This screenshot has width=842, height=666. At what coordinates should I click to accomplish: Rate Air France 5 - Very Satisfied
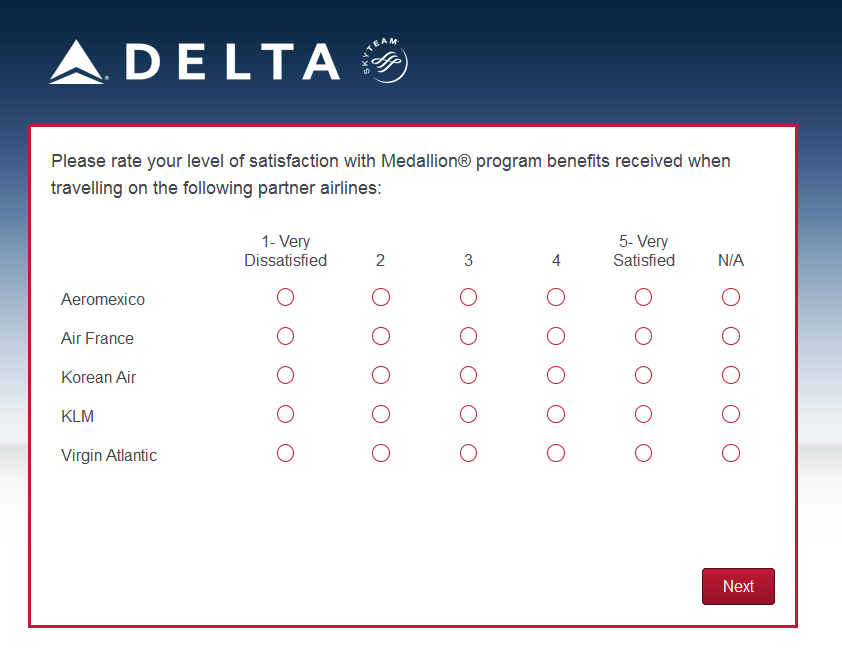point(643,336)
